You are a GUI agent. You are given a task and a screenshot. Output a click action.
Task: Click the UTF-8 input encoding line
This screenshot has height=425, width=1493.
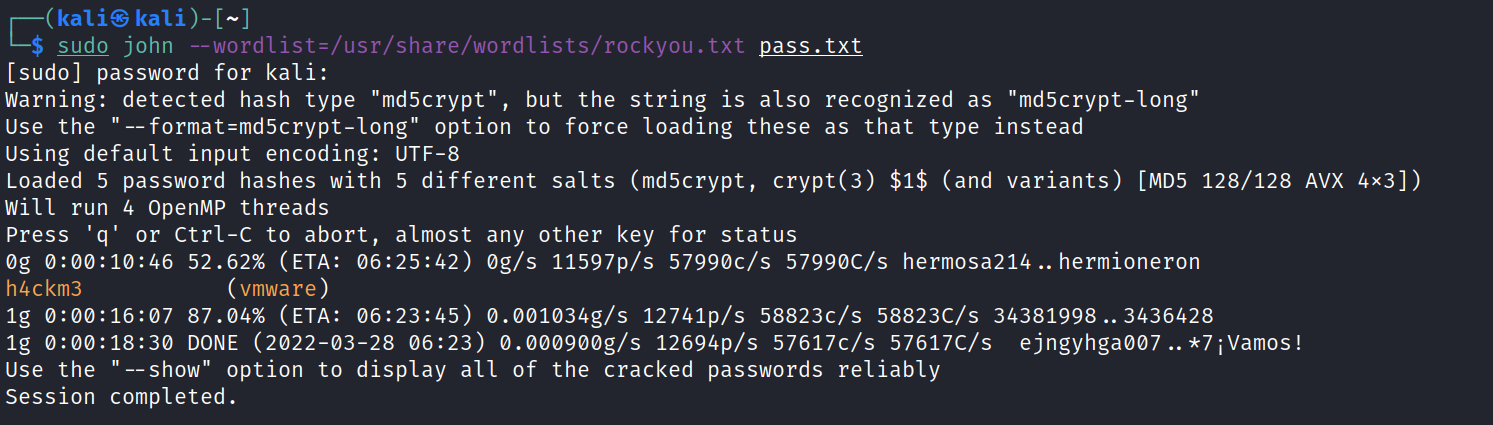231,154
